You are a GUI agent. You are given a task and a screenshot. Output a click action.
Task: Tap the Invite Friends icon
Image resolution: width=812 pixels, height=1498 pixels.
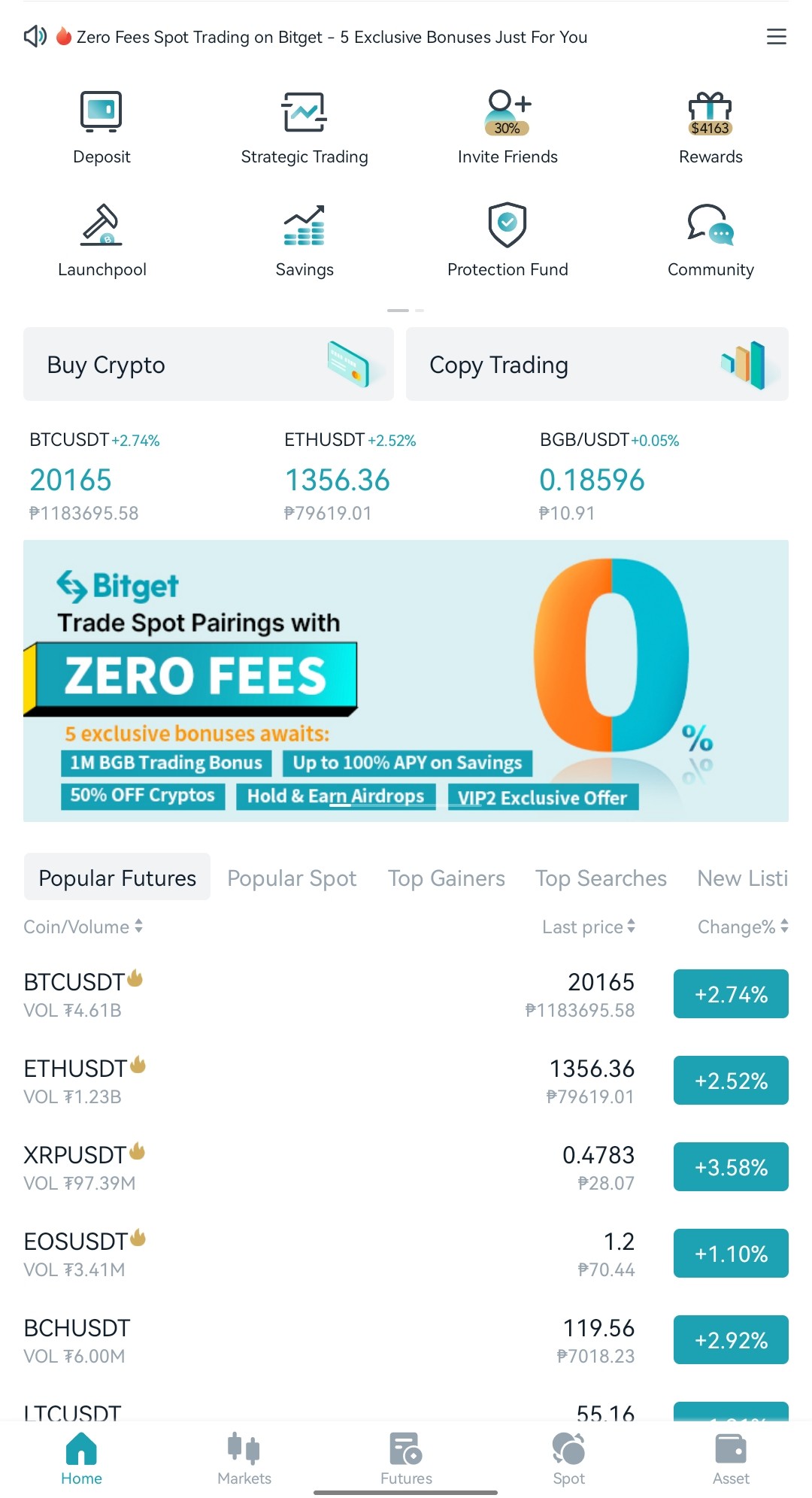point(507,112)
